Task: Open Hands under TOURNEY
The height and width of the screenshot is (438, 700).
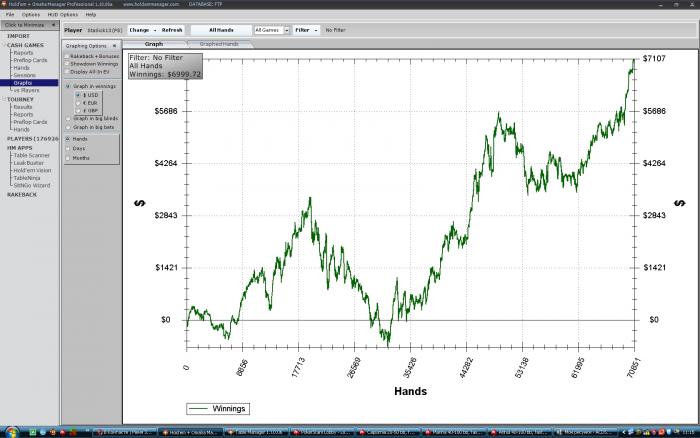Action: coord(21,130)
